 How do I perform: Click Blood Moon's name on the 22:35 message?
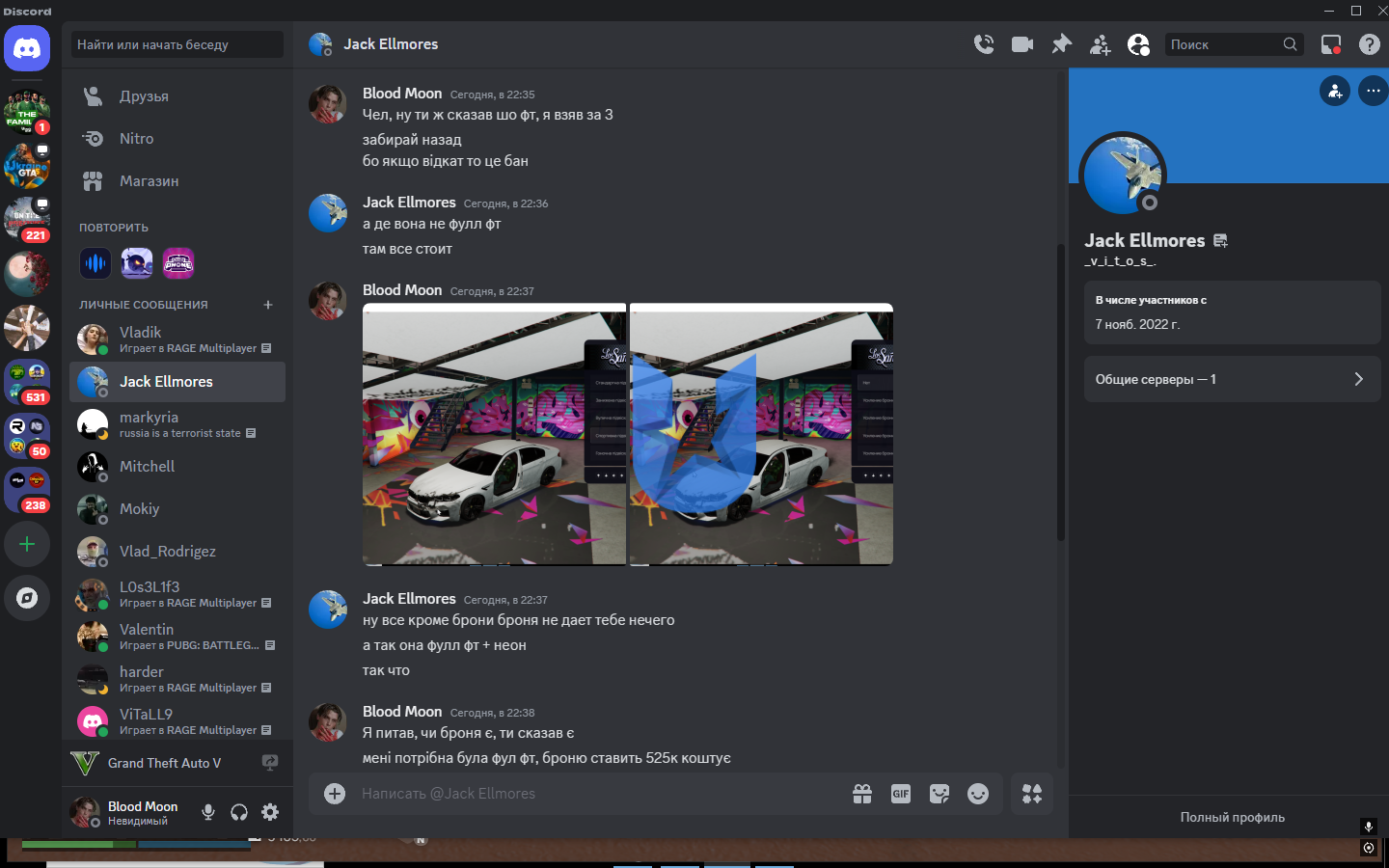(x=402, y=94)
